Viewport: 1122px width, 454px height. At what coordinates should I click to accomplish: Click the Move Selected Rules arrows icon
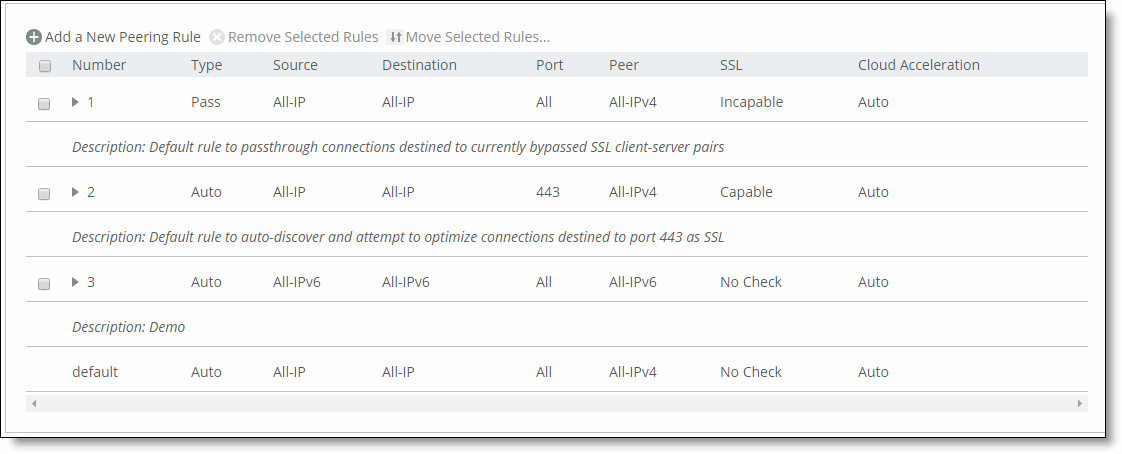395,37
